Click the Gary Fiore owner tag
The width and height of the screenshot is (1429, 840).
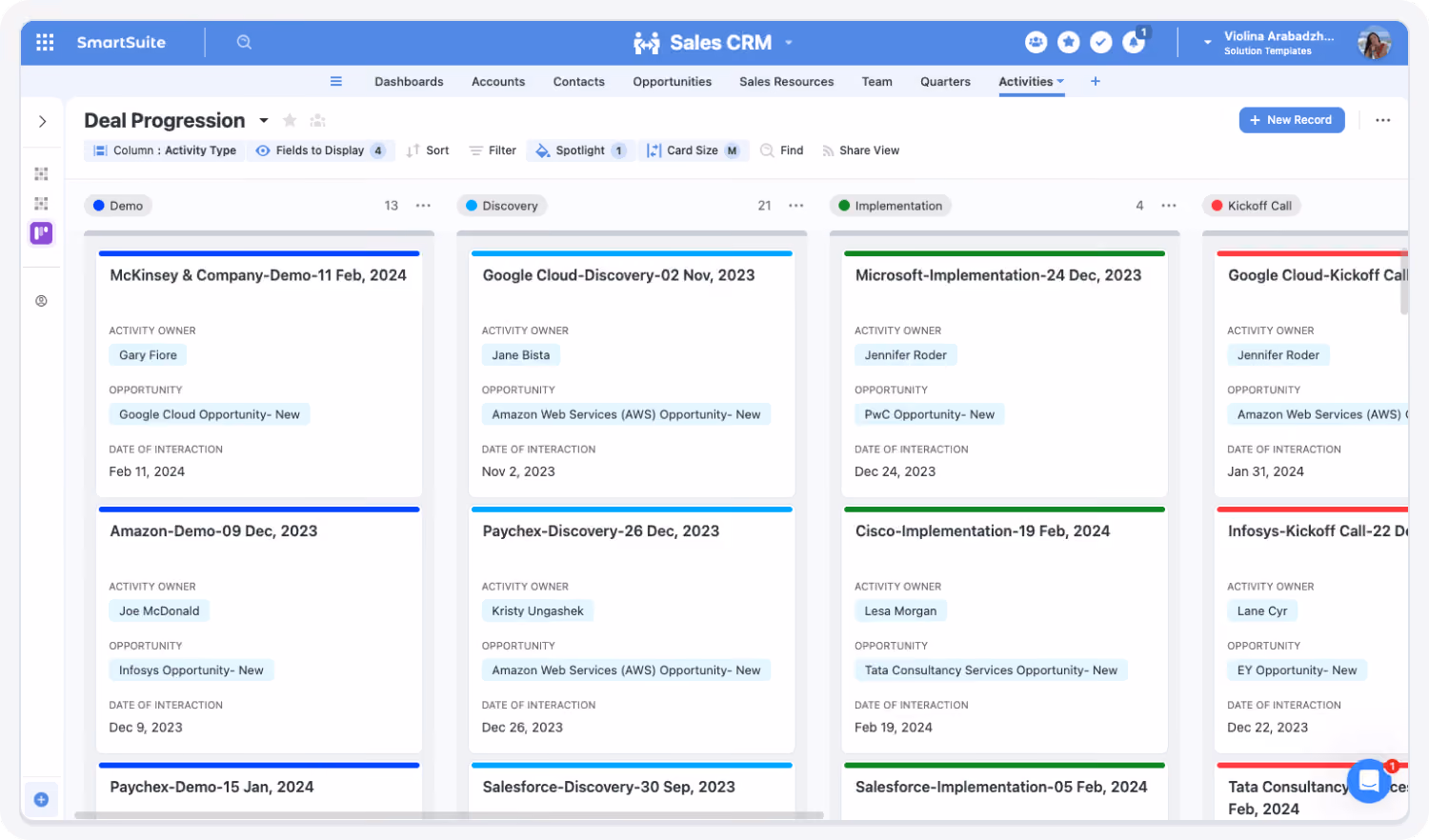(x=148, y=355)
